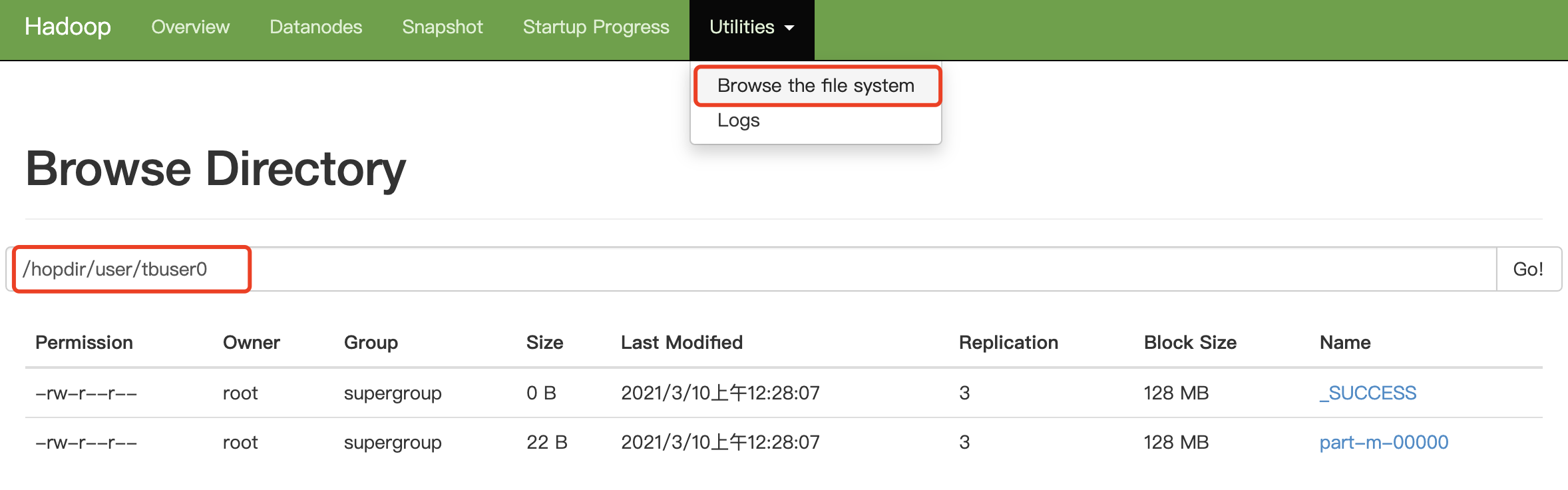
Task: Open the Hadoop brand link
Action: click(68, 27)
